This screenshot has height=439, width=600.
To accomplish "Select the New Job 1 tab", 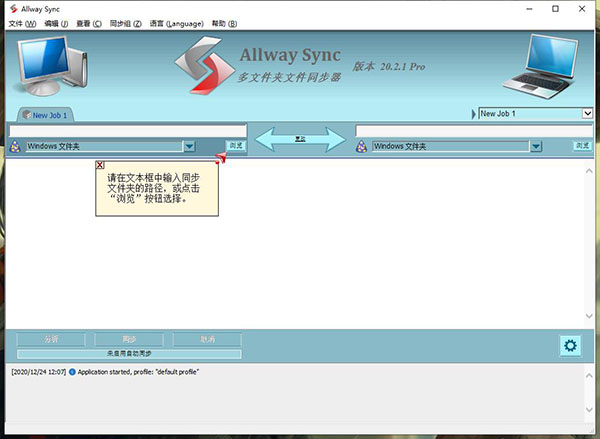I will tap(46, 115).
